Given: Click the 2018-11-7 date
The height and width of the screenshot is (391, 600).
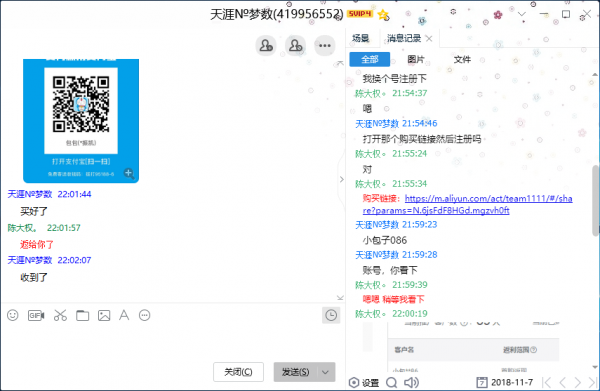Looking at the screenshot, I should pos(512,382).
